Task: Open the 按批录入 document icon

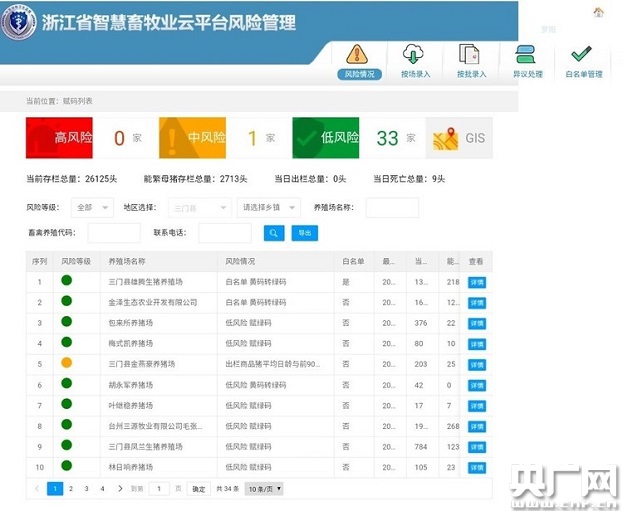Action: [470, 60]
